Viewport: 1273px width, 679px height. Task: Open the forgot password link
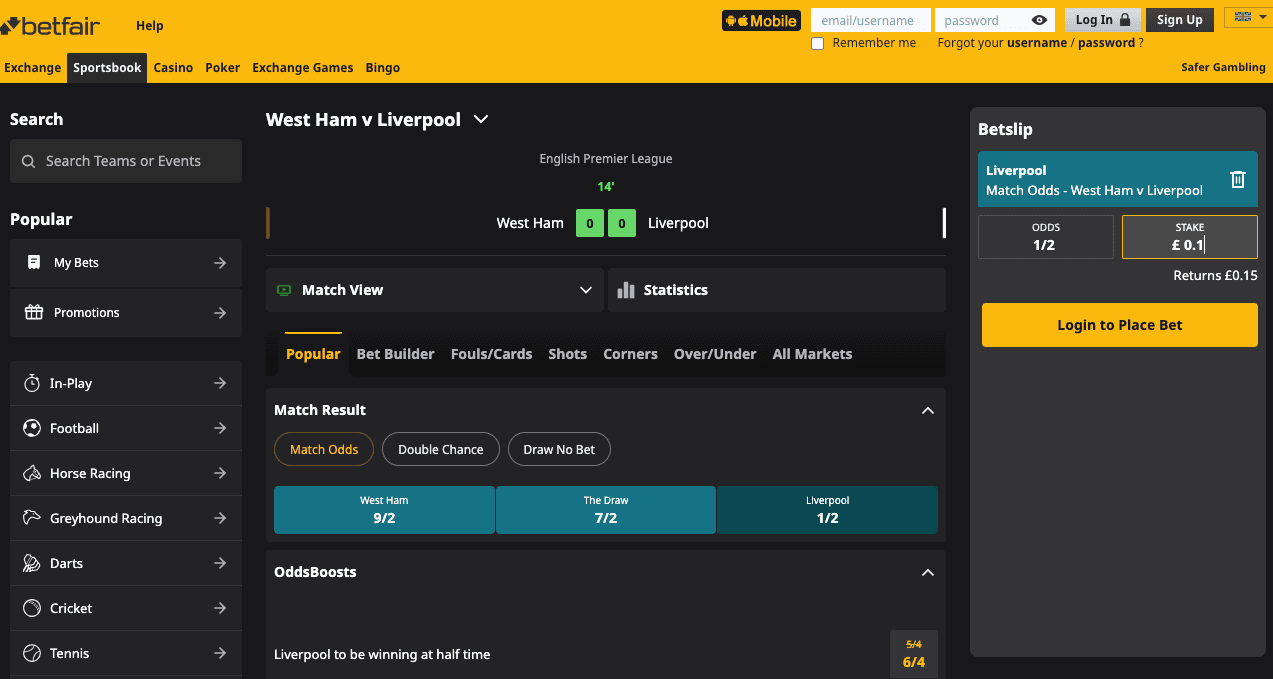[1106, 43]
